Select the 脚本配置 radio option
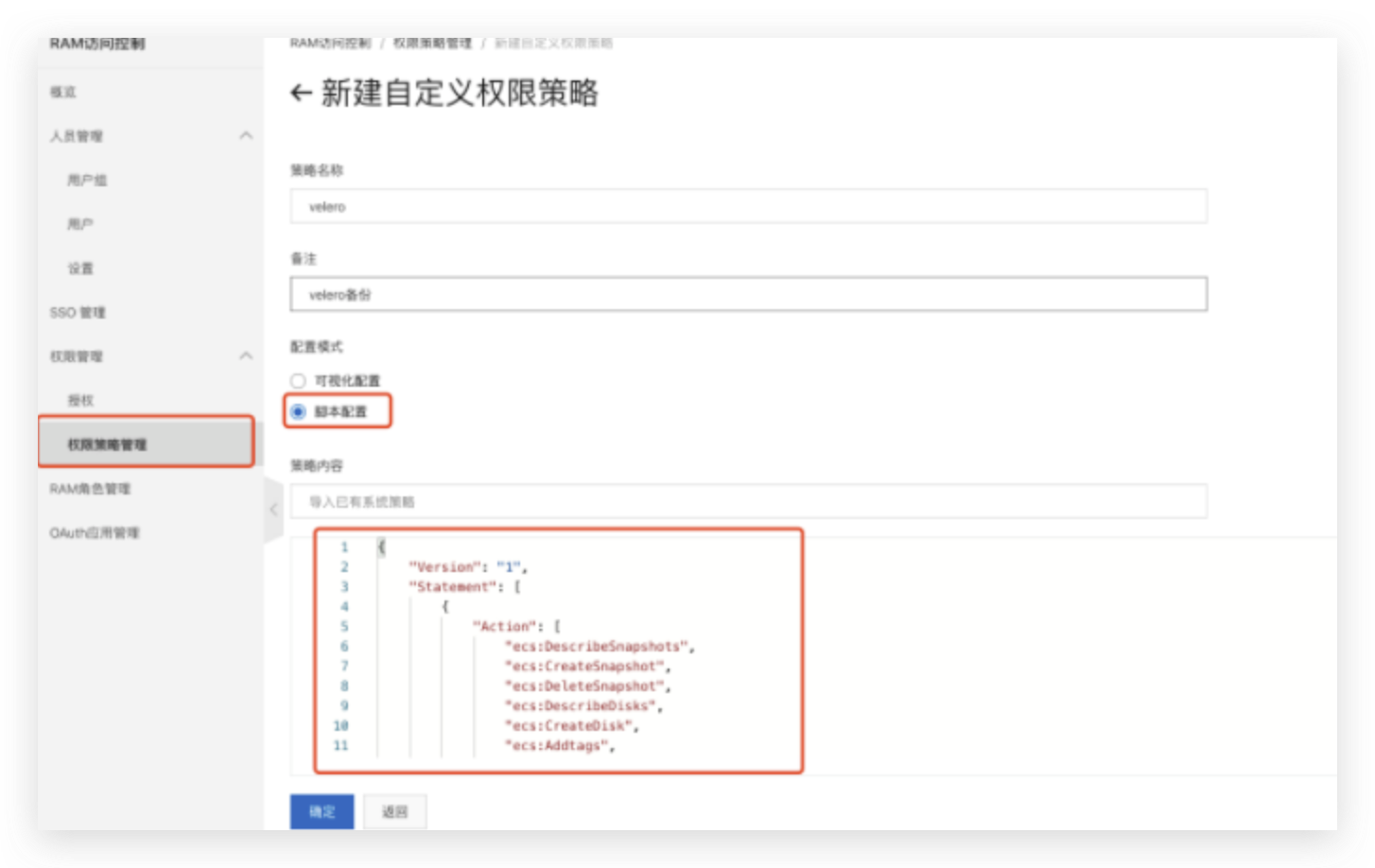Image resolution: width=1375 pixels, height=868 pixels. [x=298, y=412]
